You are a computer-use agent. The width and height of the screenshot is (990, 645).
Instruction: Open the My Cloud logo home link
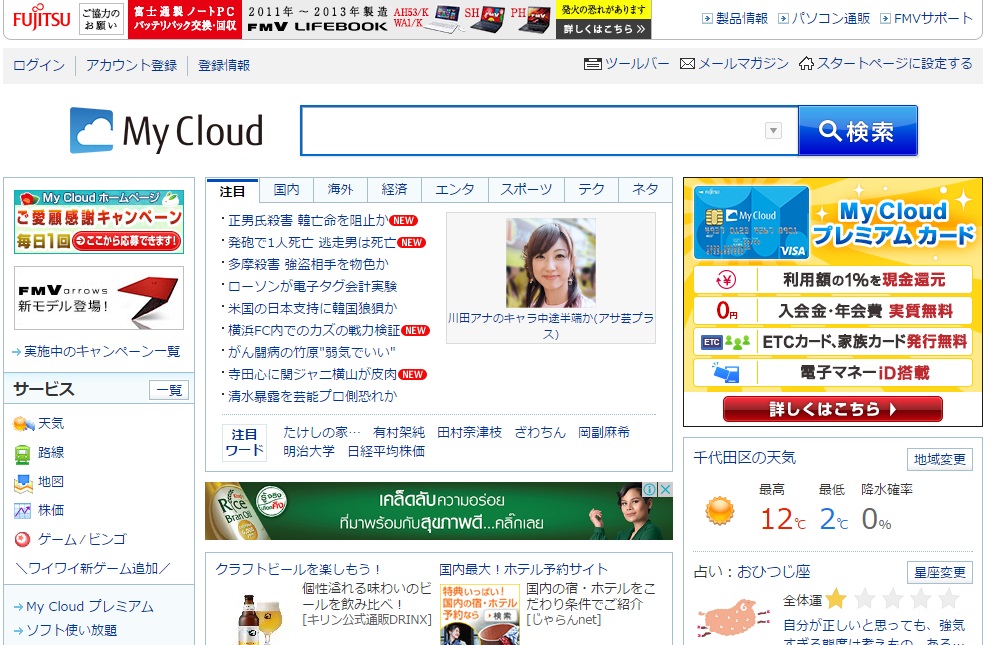coord(167,131)
